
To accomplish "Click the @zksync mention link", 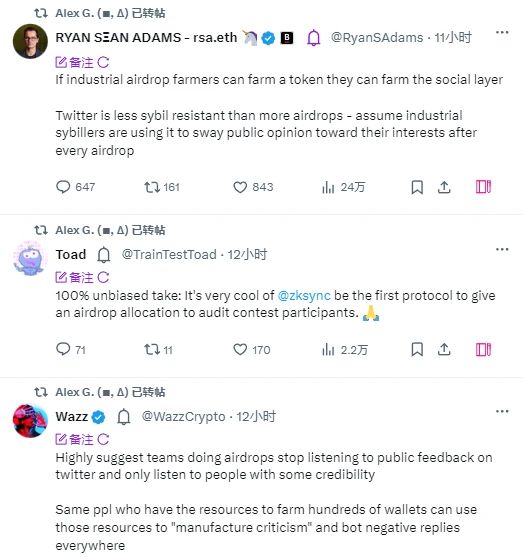I will click(304, 296).
